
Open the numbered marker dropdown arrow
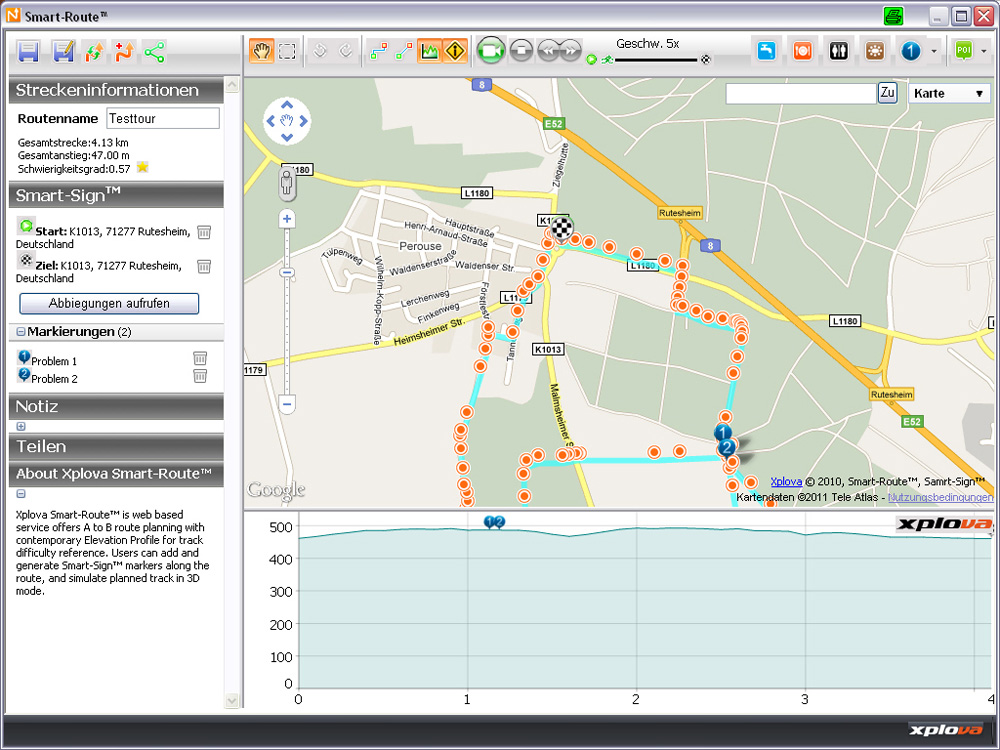pos(934,52)
